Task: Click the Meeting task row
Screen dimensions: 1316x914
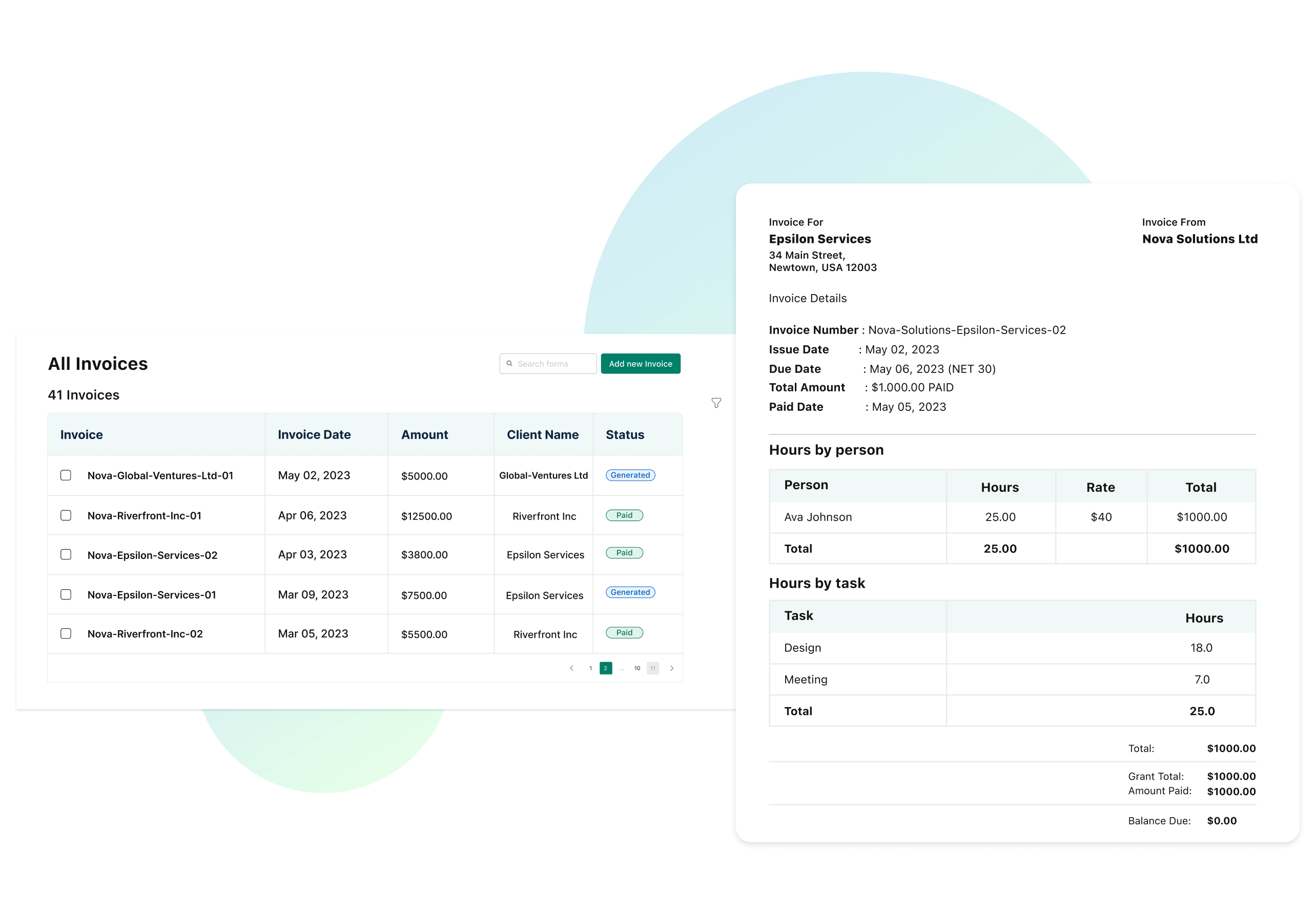Action: (1012, 679)
